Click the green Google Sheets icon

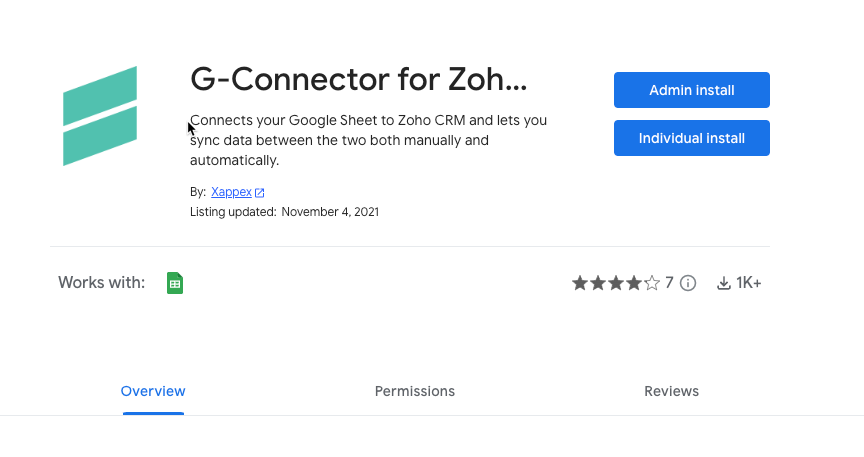coord(175,283)
